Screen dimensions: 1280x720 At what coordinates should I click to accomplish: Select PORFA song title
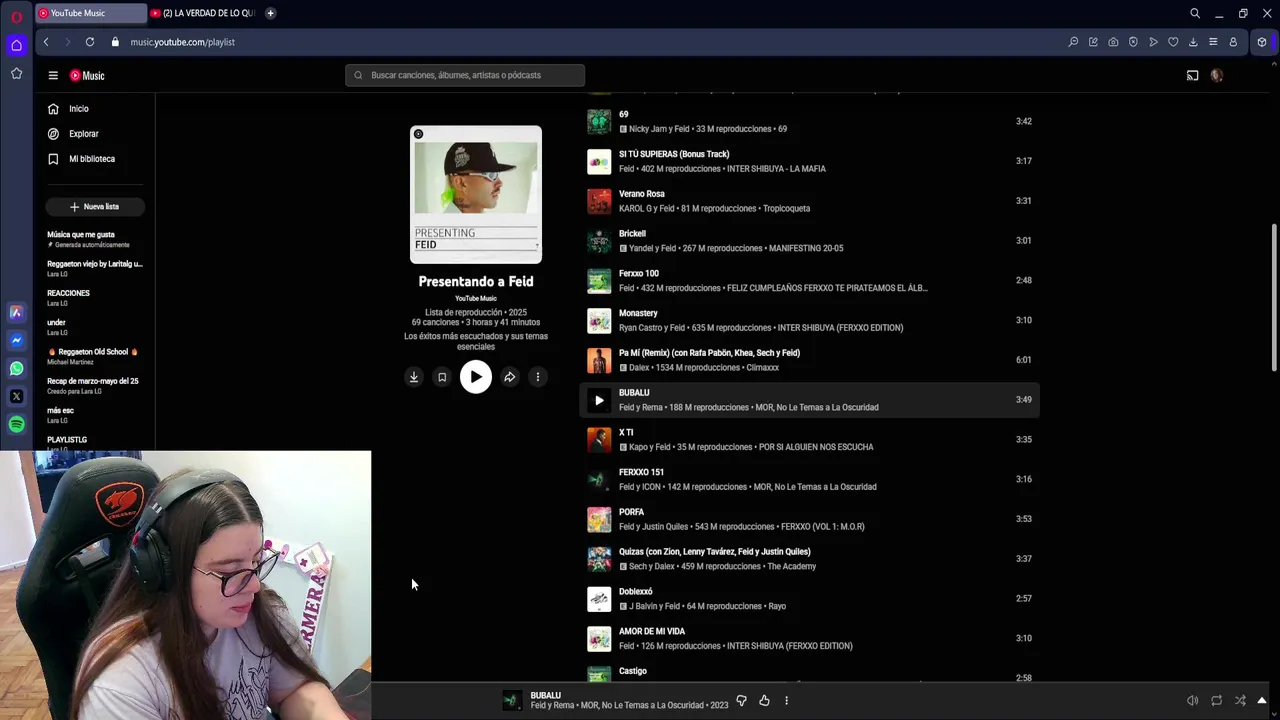click(x=631, y=512)
